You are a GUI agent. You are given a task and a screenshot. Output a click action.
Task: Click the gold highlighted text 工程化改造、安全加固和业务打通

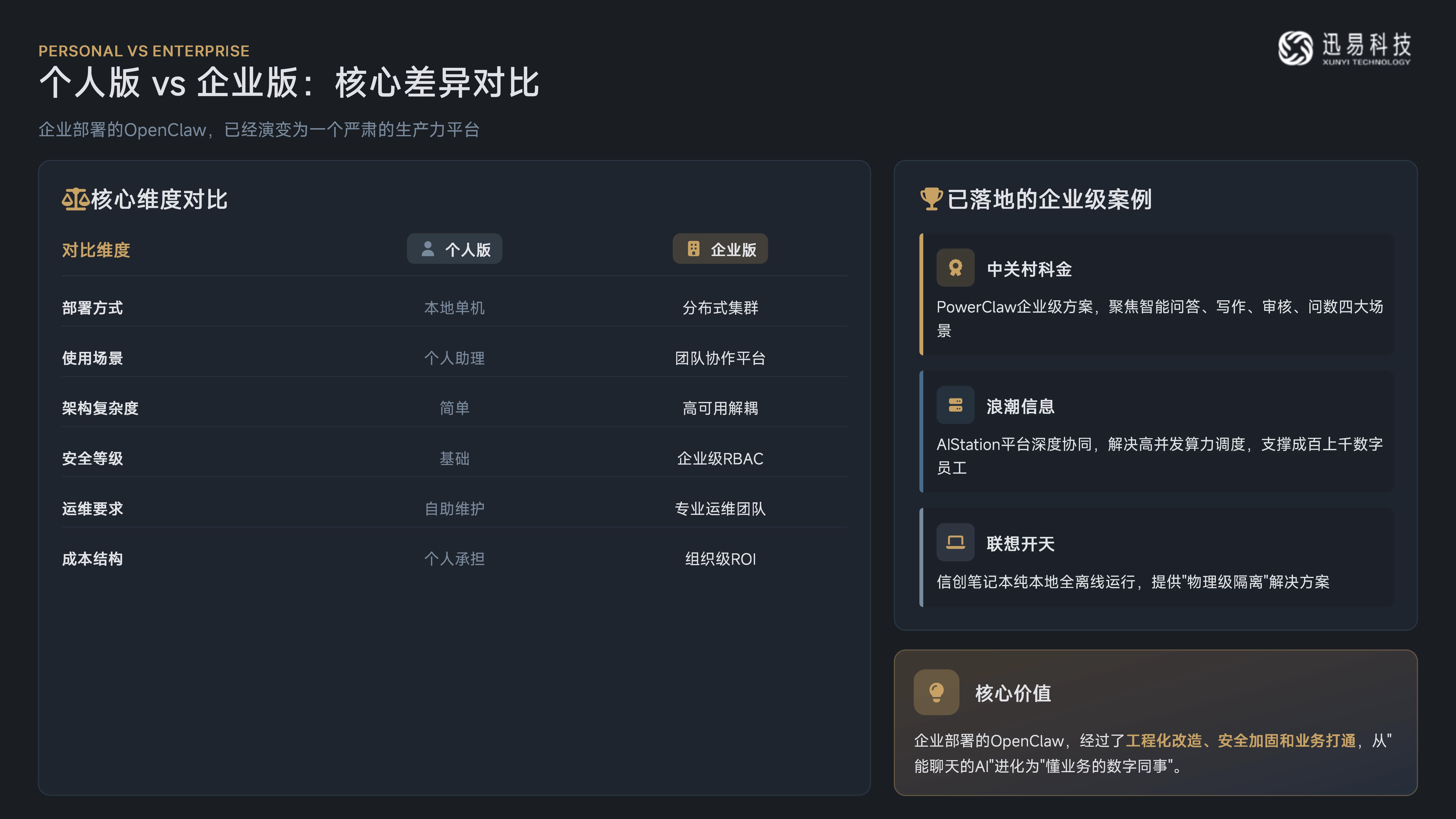coord(1241,740)
